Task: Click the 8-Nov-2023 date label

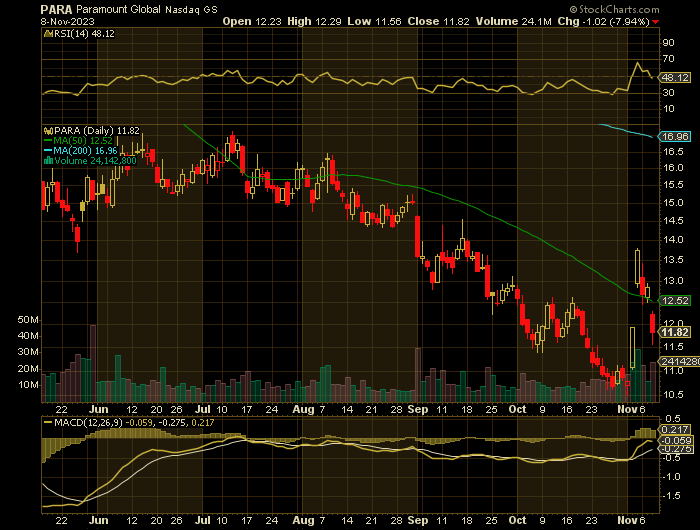Action: 67,21
